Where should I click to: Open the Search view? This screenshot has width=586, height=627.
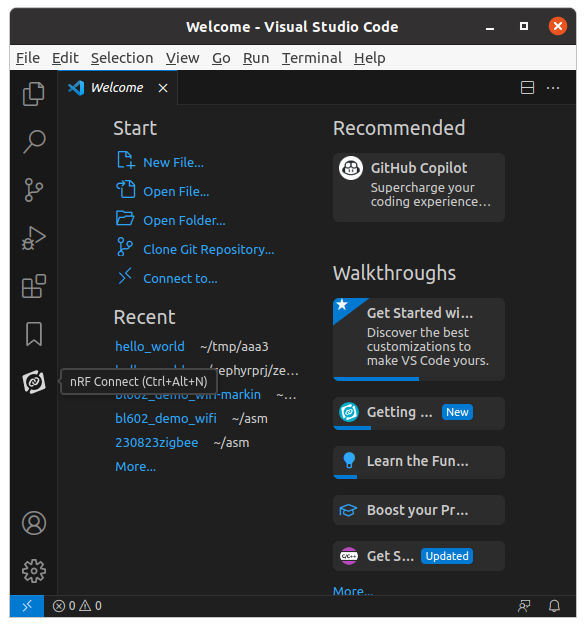(34, 142)
